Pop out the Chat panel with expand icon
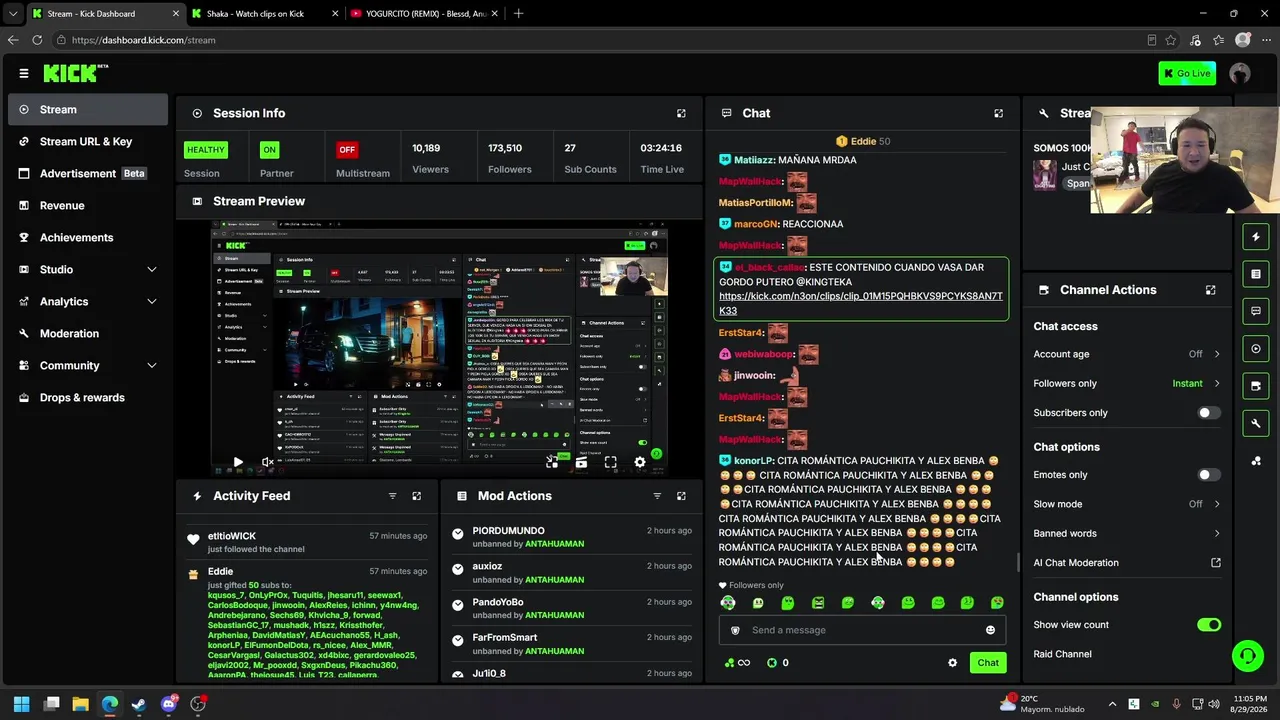The height and width of the screenshot is (720, 1280). coord(998,113)
